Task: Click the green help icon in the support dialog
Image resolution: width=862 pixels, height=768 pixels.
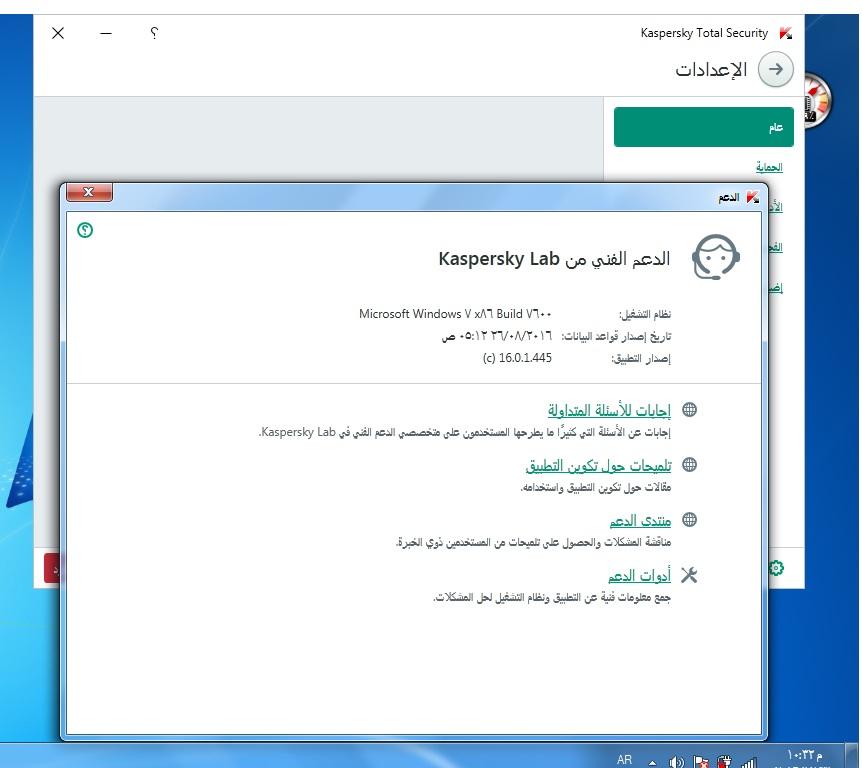Action: (x=85, y=230)
